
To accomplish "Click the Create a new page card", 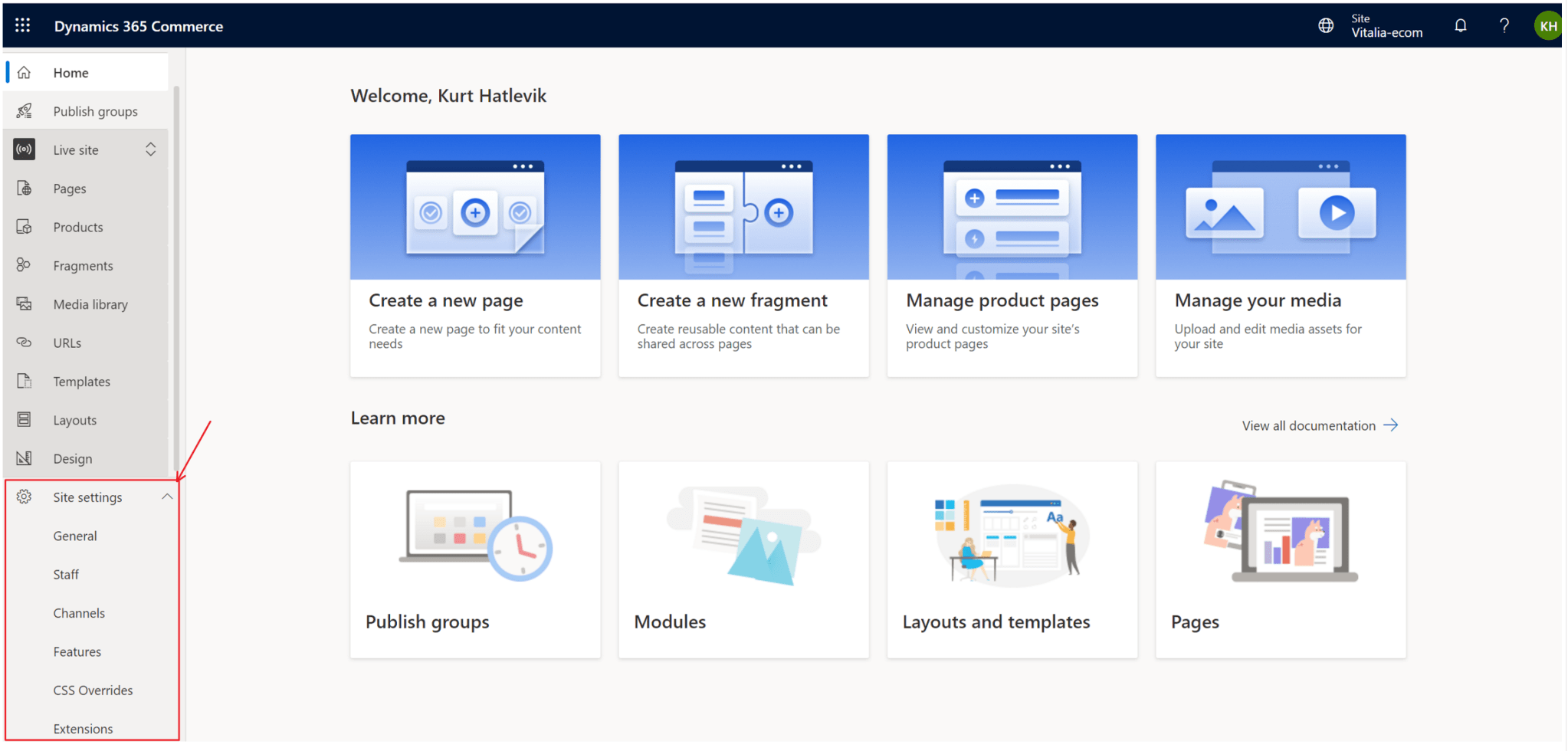I will point(475,255).
